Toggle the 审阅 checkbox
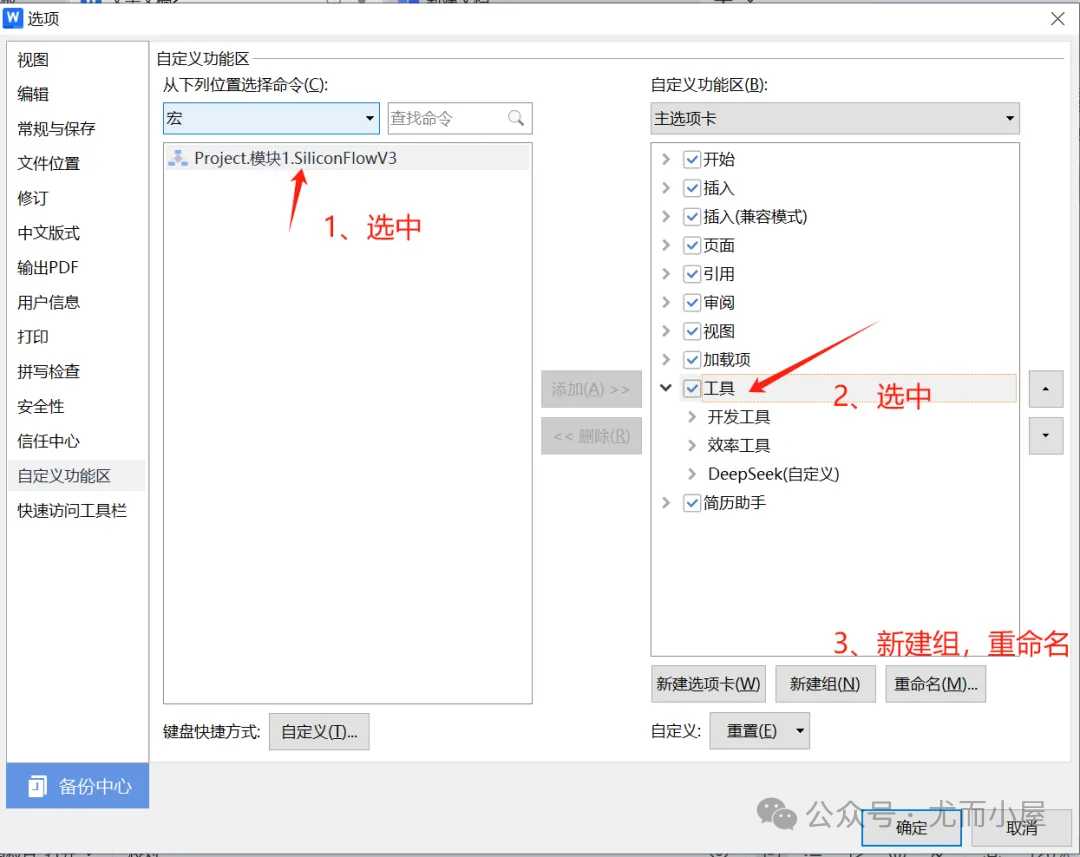 (692, 302)
